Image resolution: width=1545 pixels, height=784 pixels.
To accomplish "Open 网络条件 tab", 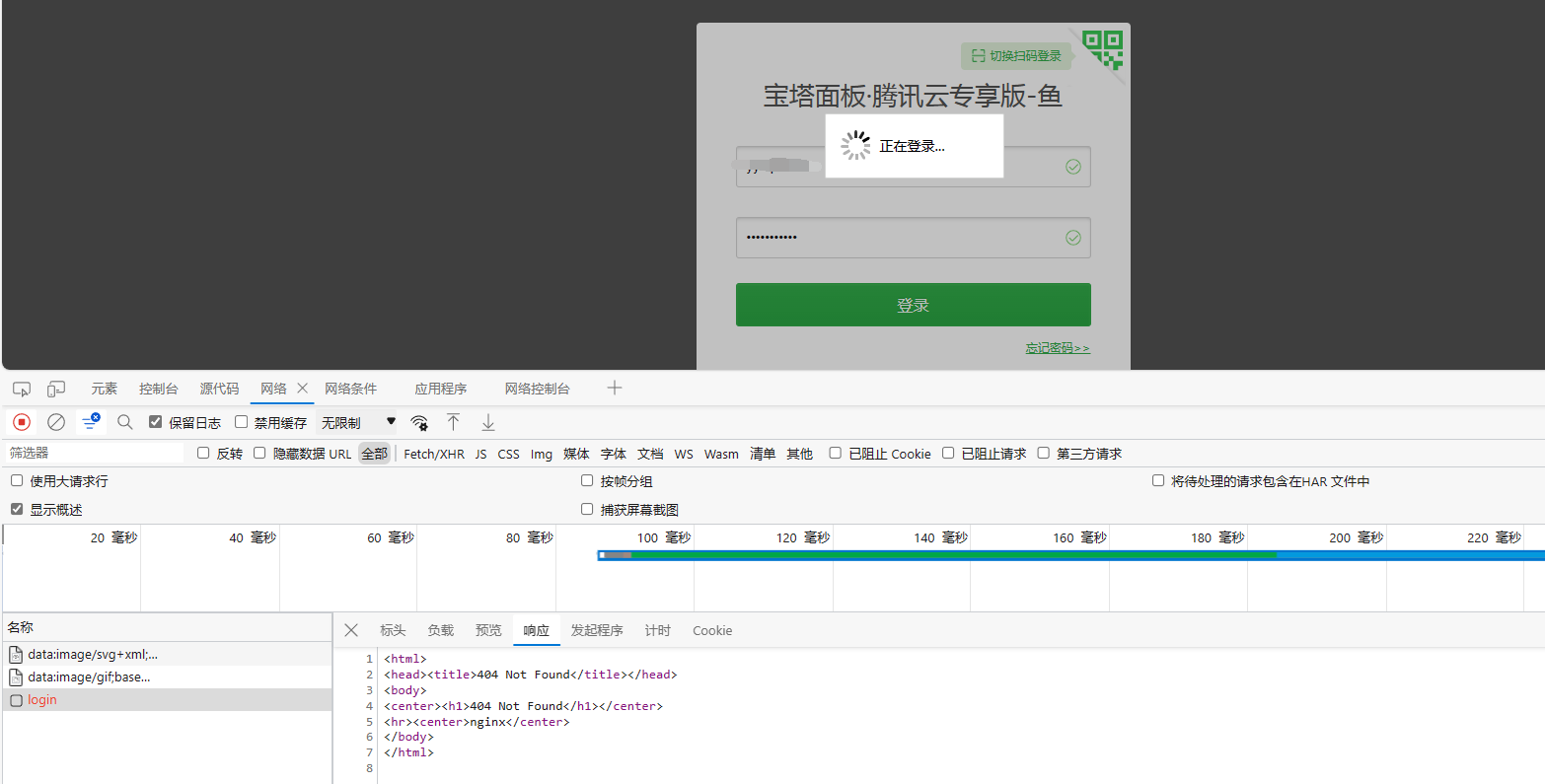I will click(351, 389).
